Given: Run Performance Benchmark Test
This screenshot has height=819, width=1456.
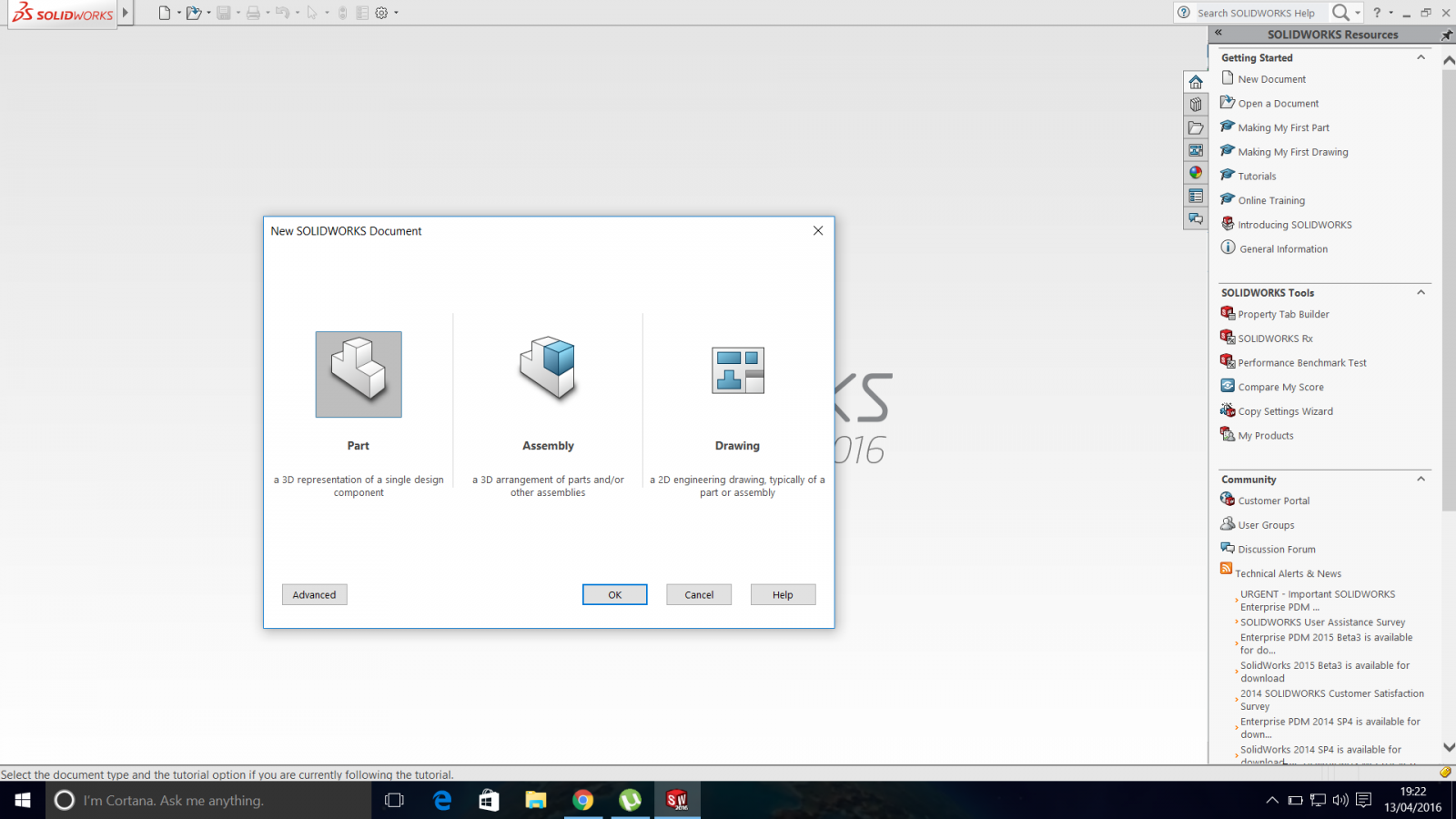Looking at the screenshot, I should [1302, 363].
